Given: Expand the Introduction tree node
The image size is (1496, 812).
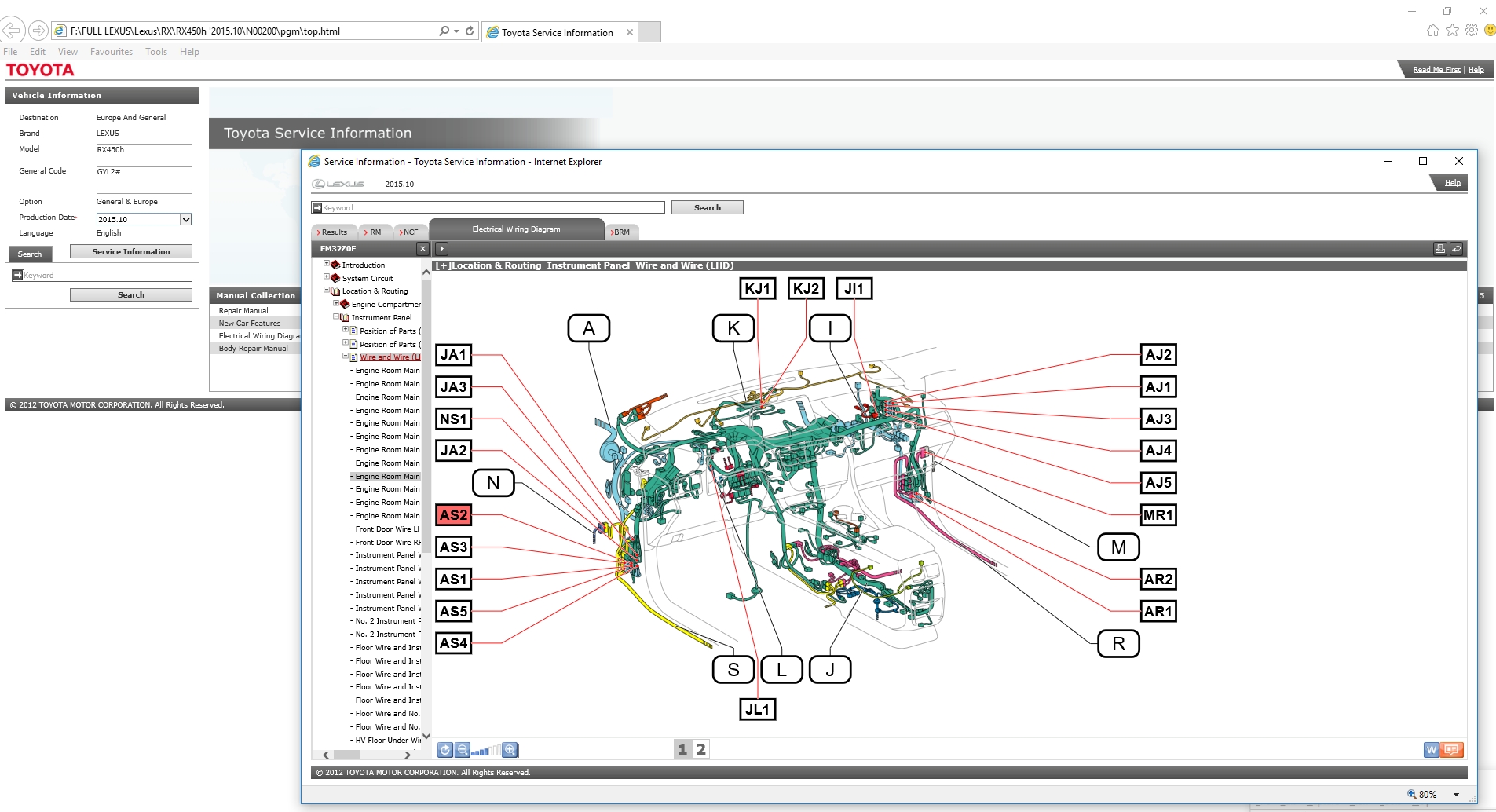Looking at the screenshot, I should tap(327, 264).
